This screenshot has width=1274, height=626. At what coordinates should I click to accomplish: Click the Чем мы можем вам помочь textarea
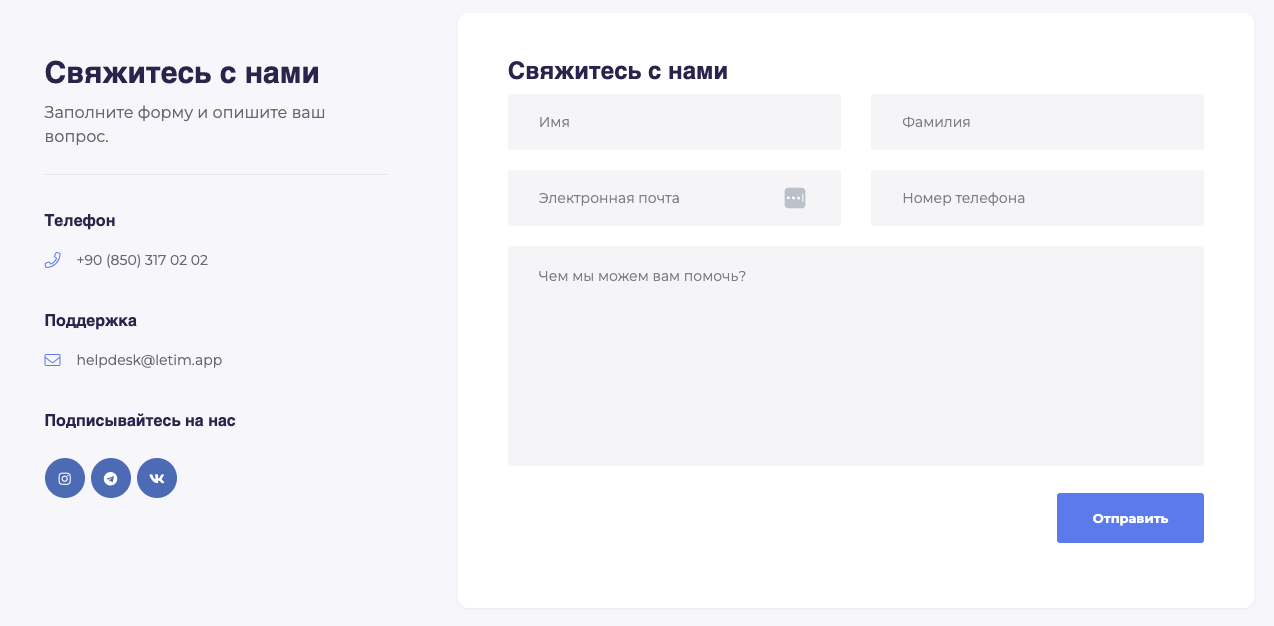pos(855,355)
